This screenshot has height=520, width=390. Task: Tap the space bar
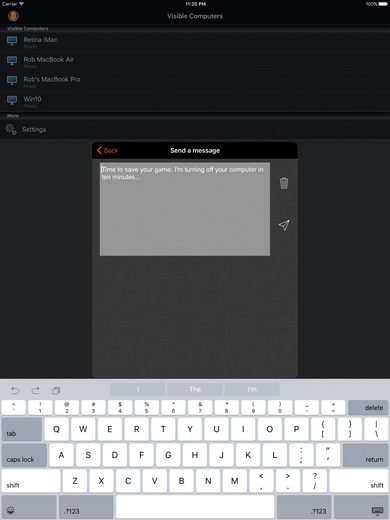[195, 507]
